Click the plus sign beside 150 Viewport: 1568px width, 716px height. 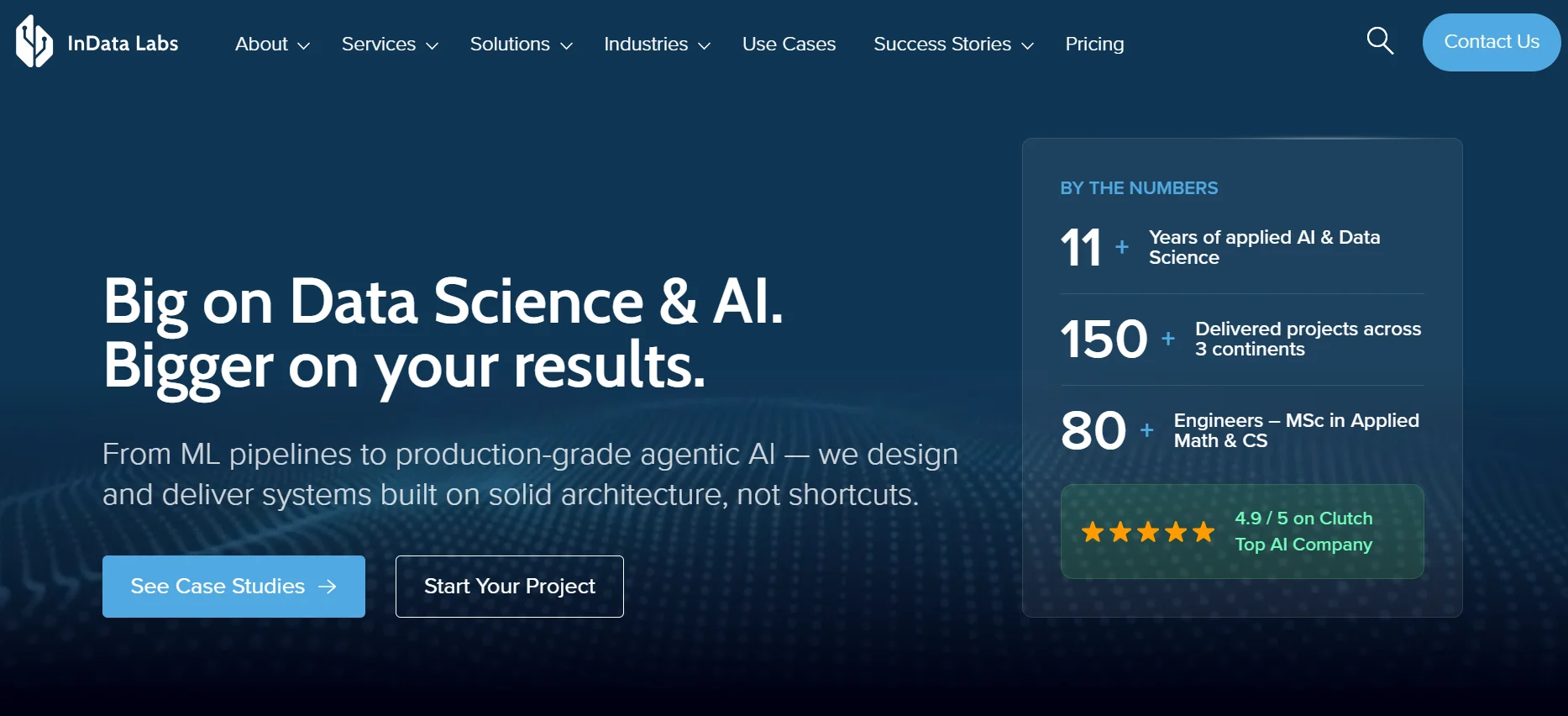pos(1167,339)
